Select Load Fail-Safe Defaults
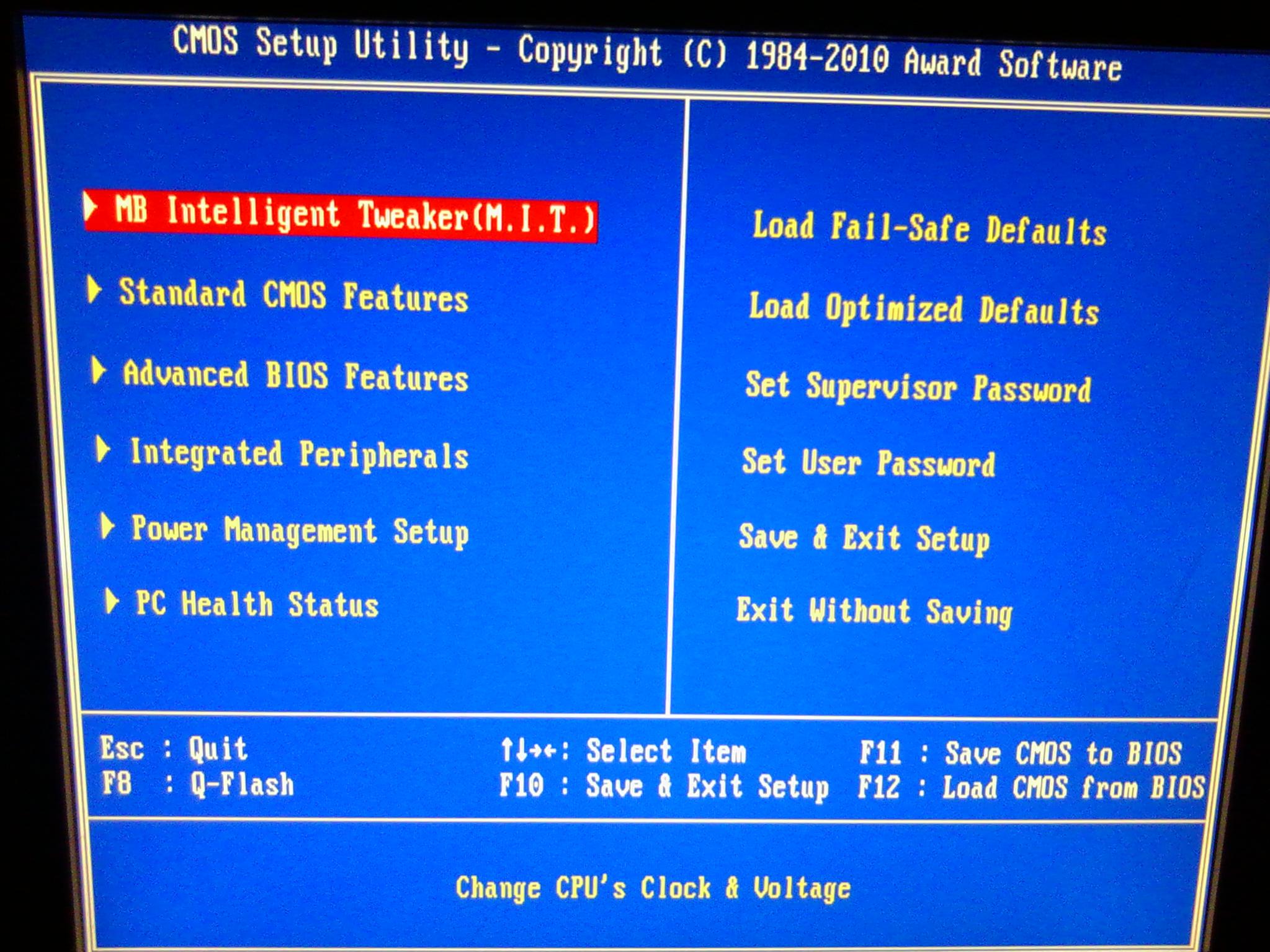Image resolution: width=1270 pixels, height=952 pixels. point(929,228)
